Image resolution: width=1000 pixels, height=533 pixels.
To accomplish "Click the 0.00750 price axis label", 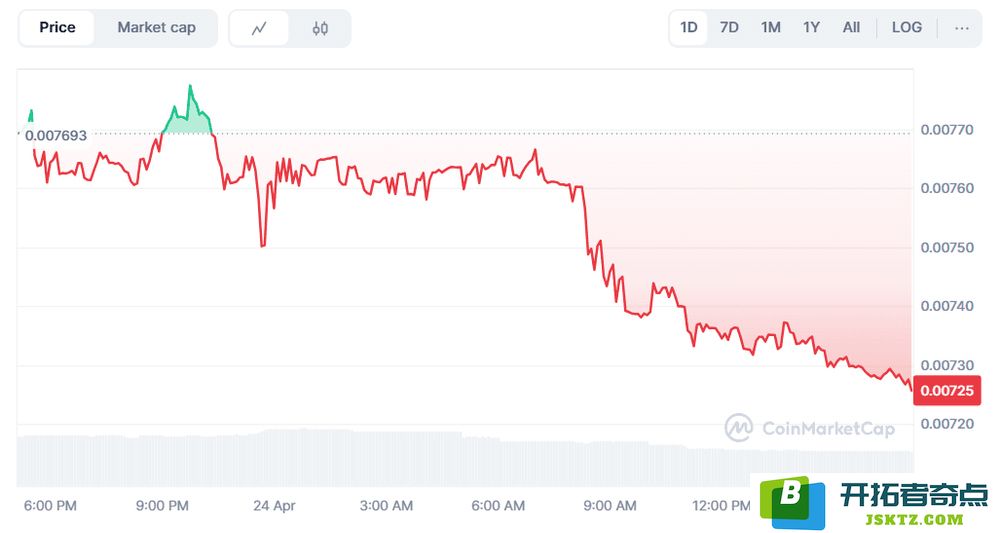I will click(947, 247).
